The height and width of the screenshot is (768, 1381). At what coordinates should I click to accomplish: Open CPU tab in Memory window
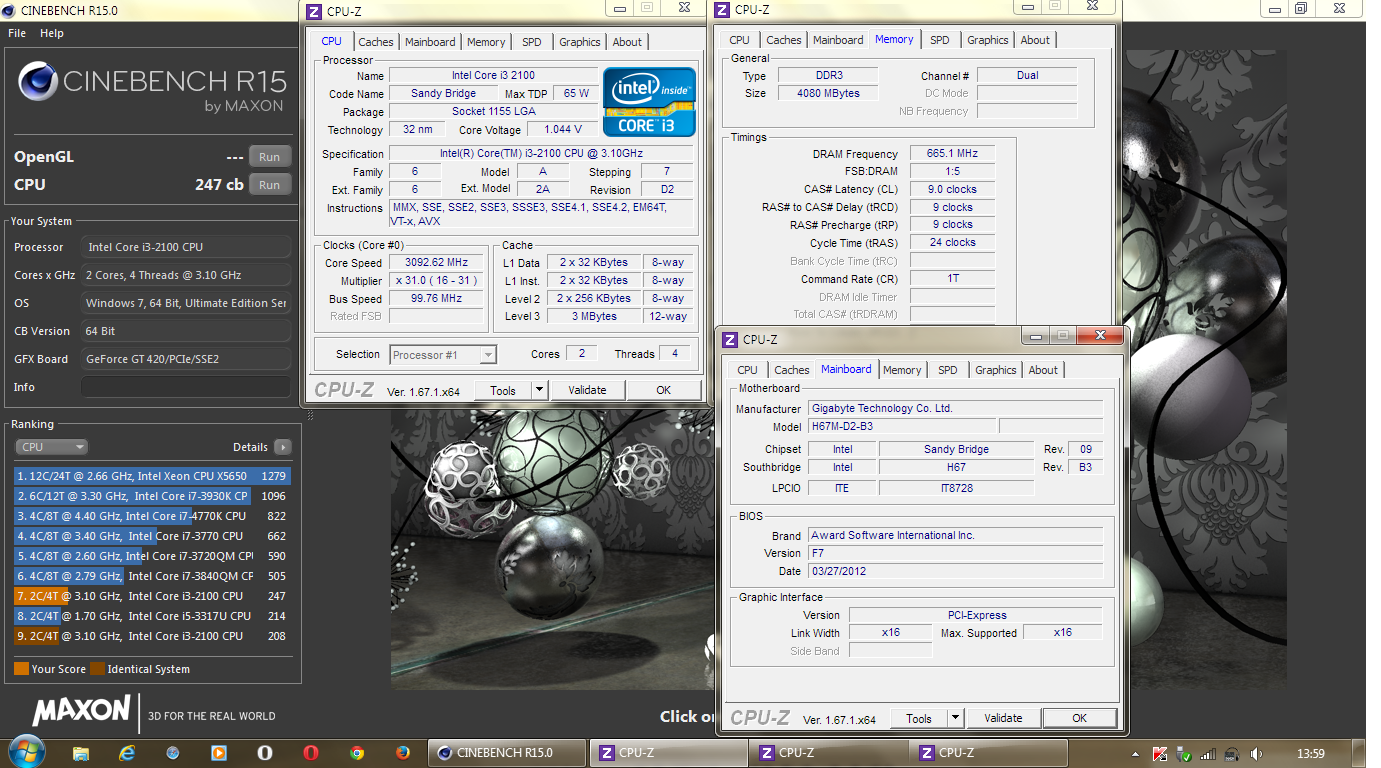[x=740, y=40]
